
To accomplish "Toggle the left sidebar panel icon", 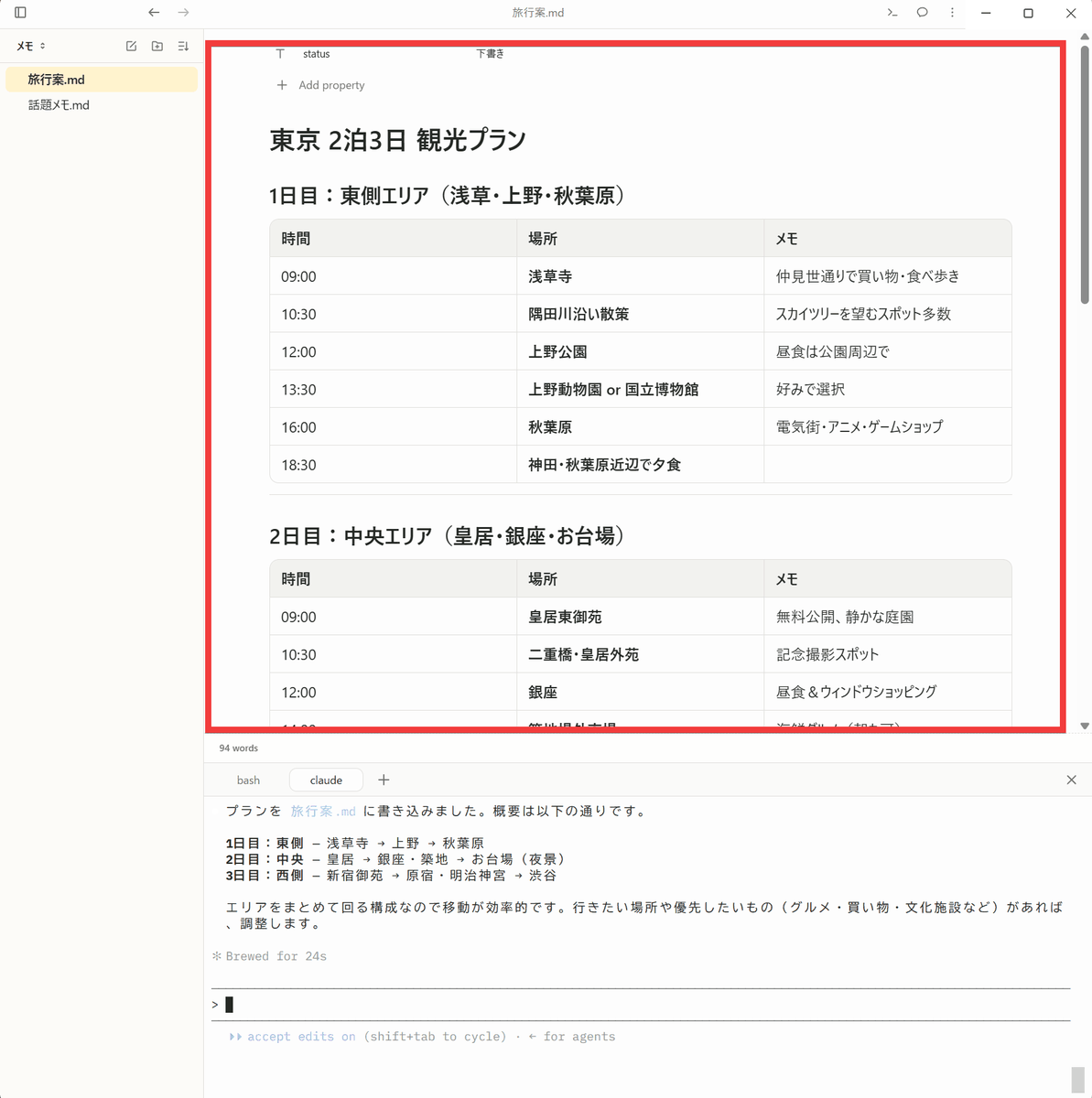I will pos(20,13).
